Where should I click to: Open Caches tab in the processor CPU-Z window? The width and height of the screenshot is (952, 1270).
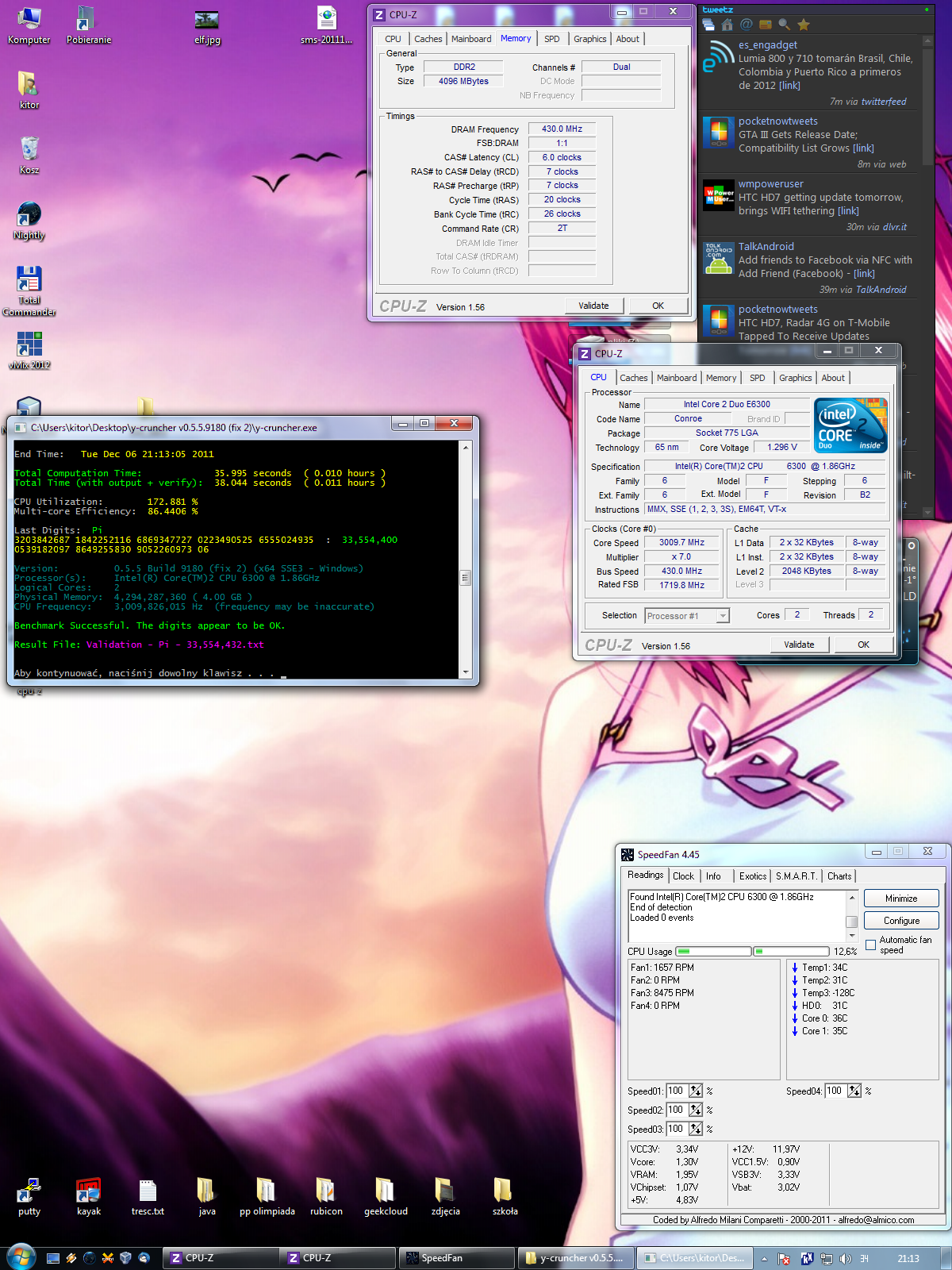click(634, 378)
